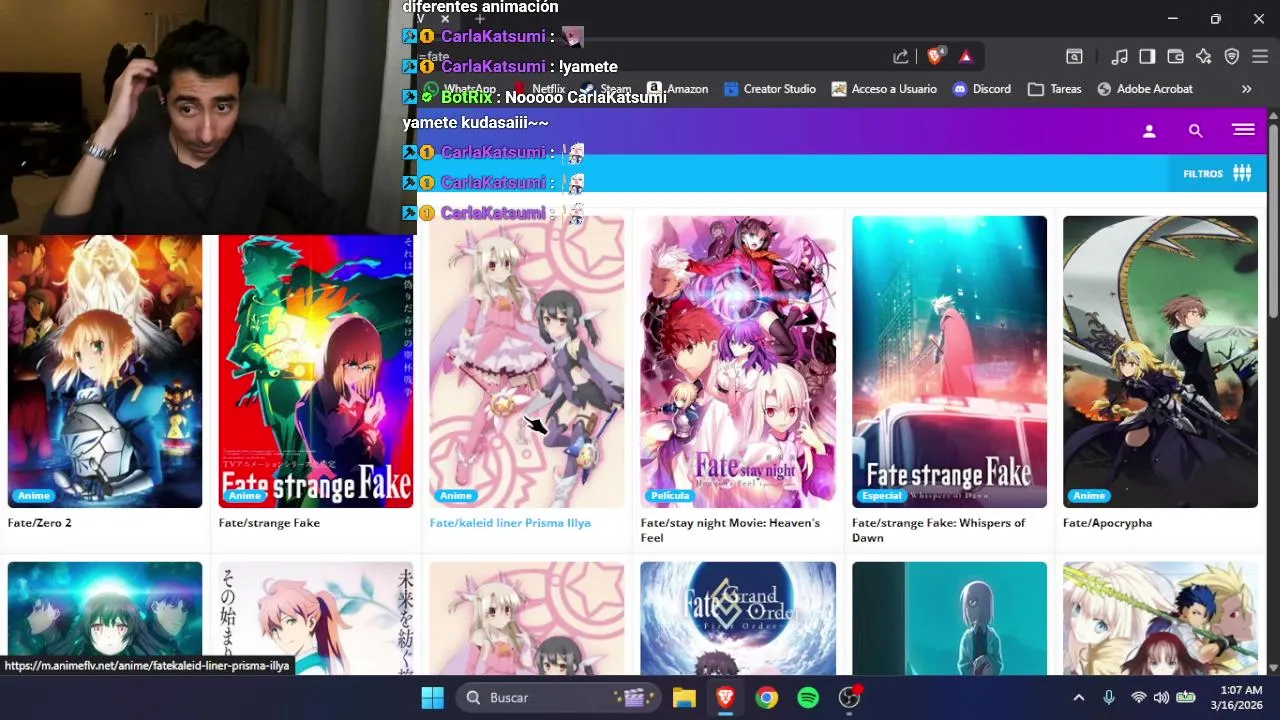The height and width of the screenshot is (720, 1280).
Task: Open the Wi-Fi network tray icon
Action: [x=1138, y=697]
